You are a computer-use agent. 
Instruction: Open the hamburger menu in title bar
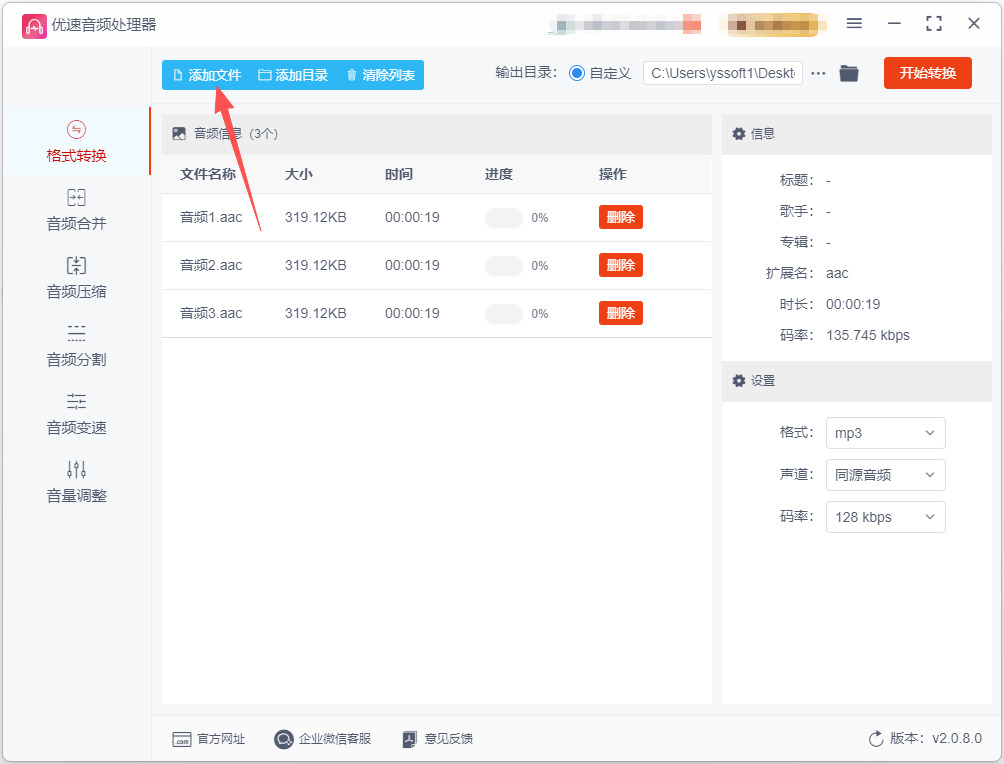[x=854, y=24]
